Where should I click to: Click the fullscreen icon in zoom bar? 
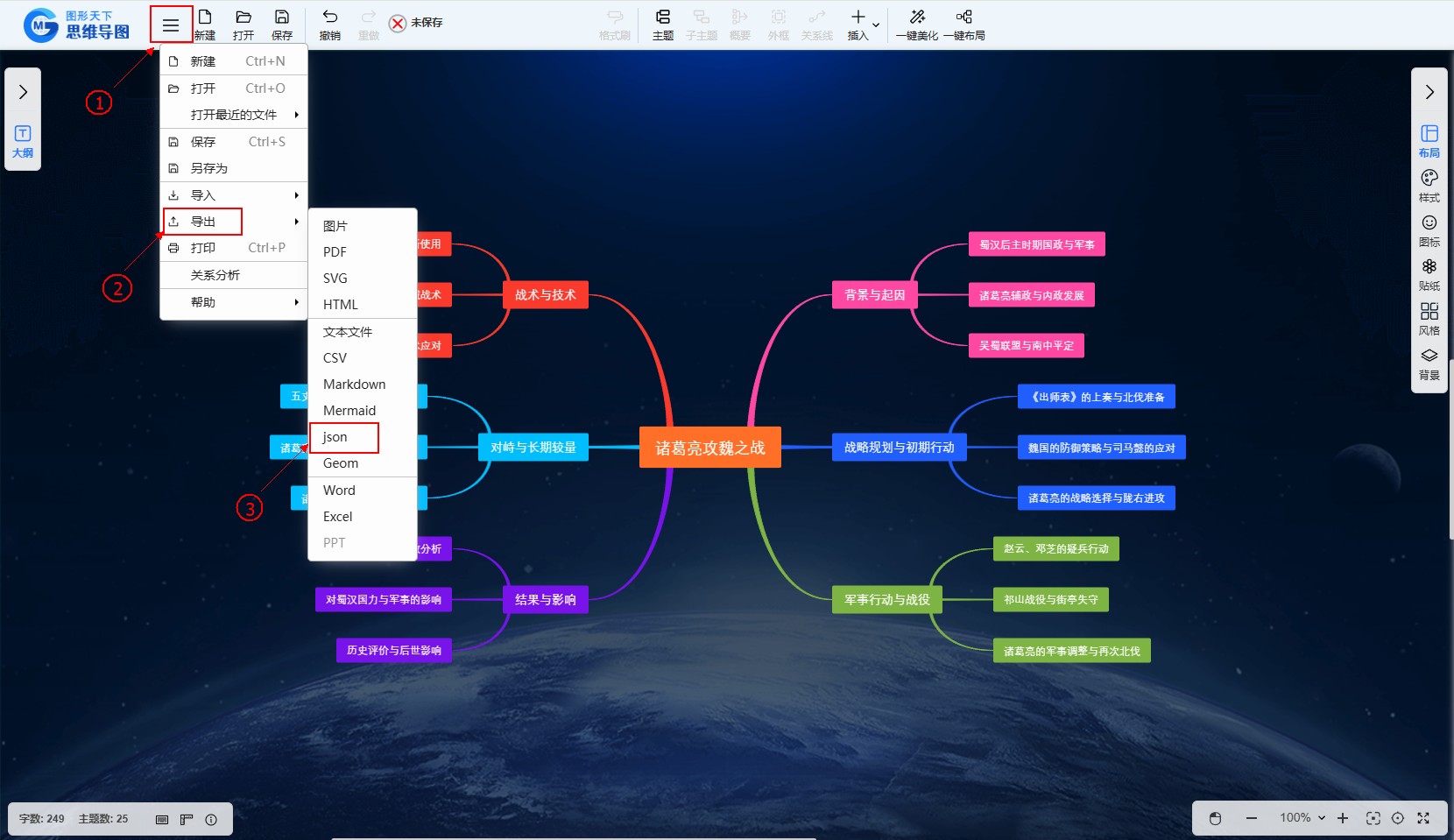(x=1423, y=818)
